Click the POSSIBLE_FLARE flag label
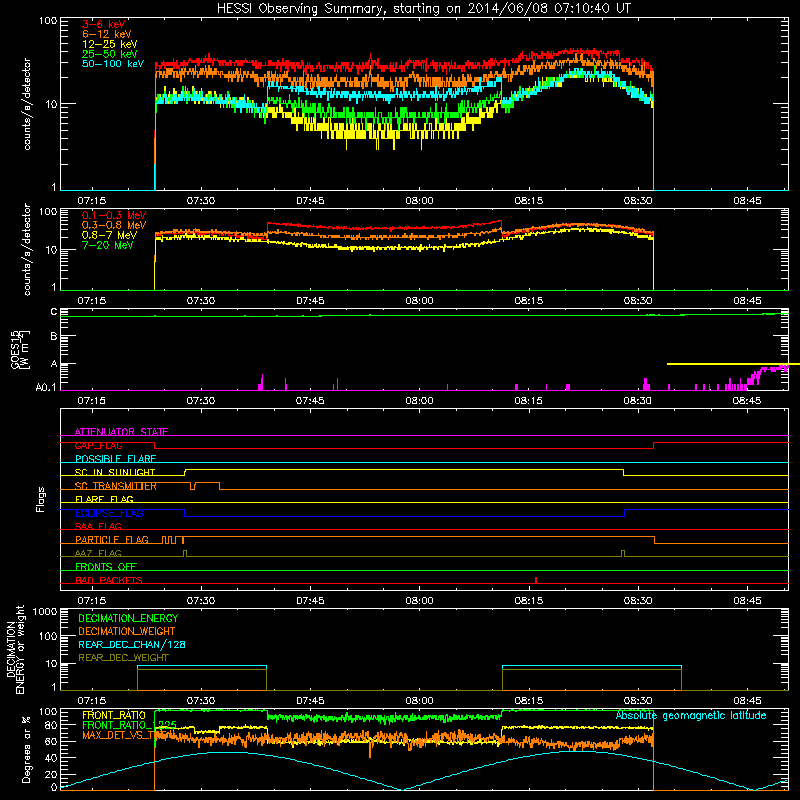 tap(115, 459)
